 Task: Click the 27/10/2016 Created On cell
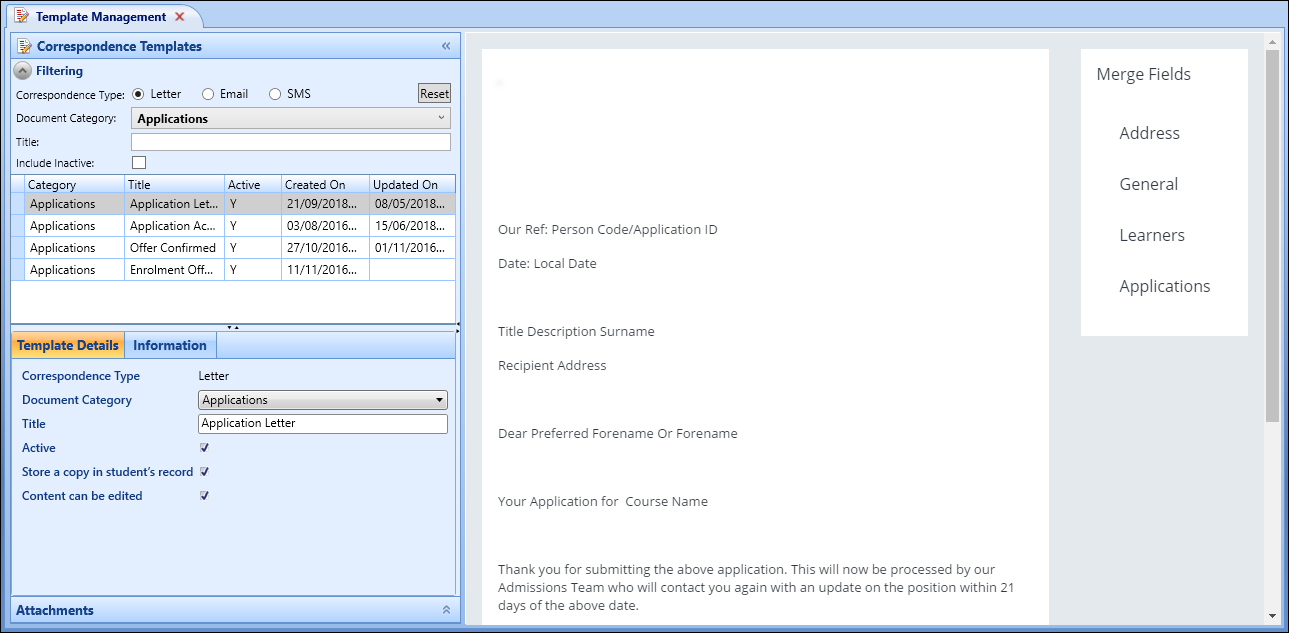click(x=325, y=248)
